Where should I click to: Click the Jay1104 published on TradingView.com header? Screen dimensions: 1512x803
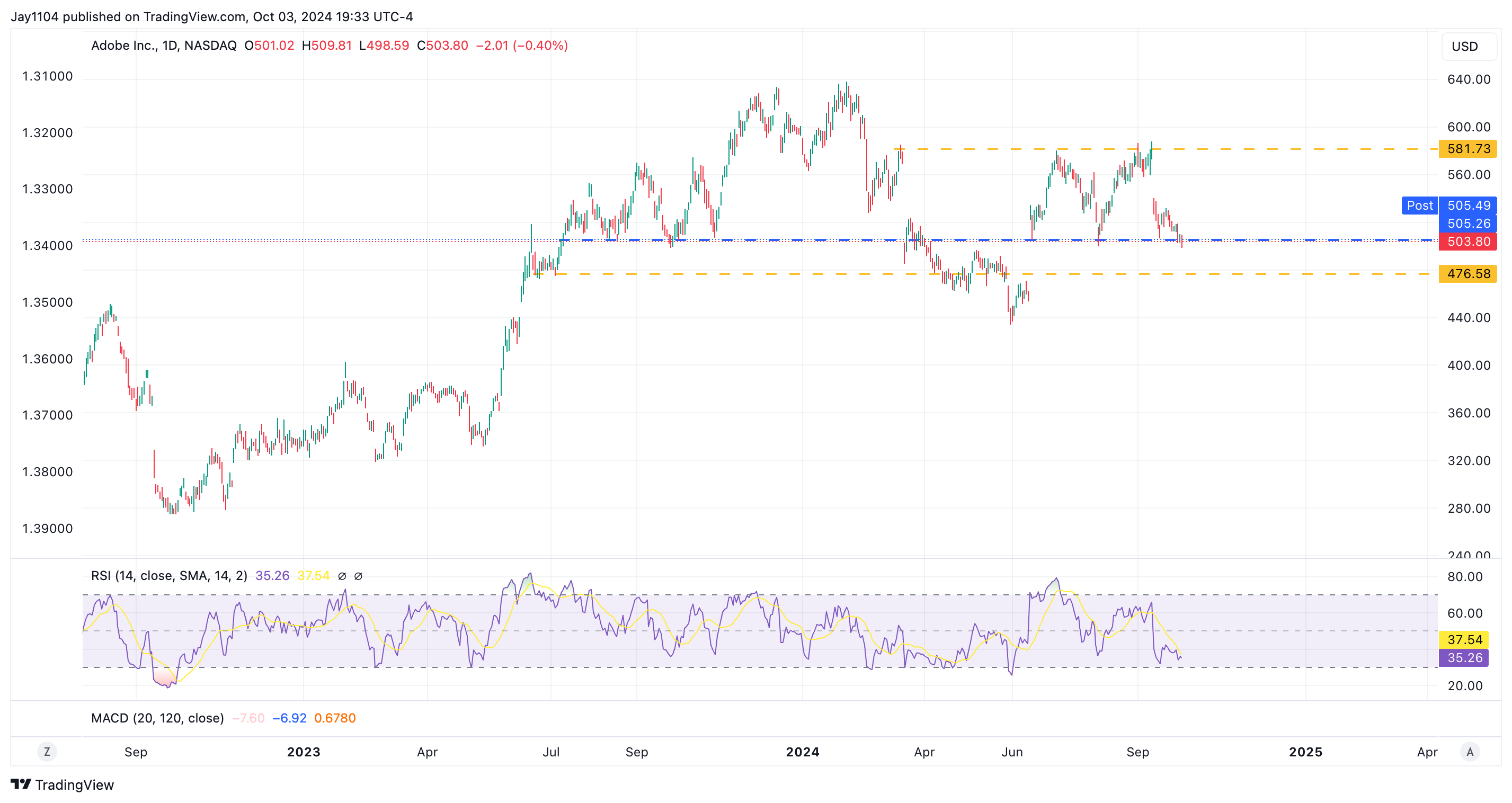tap(212, 16)
